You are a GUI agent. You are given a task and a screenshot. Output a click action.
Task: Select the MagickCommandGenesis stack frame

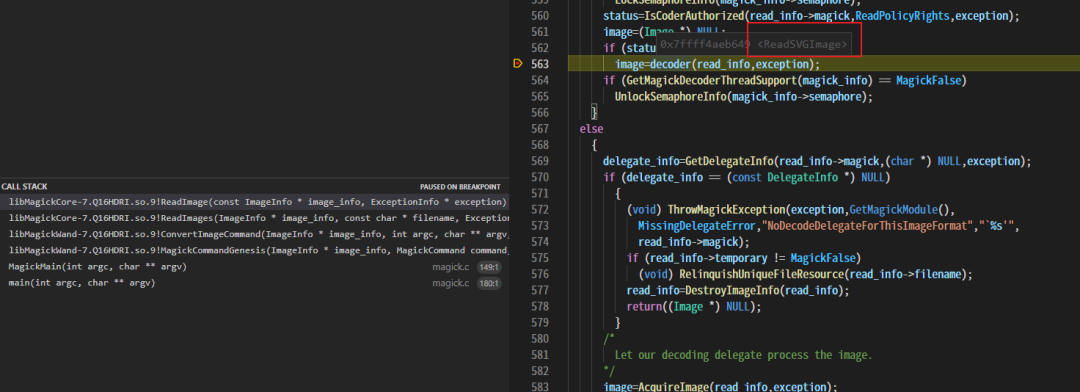[254, 250]
